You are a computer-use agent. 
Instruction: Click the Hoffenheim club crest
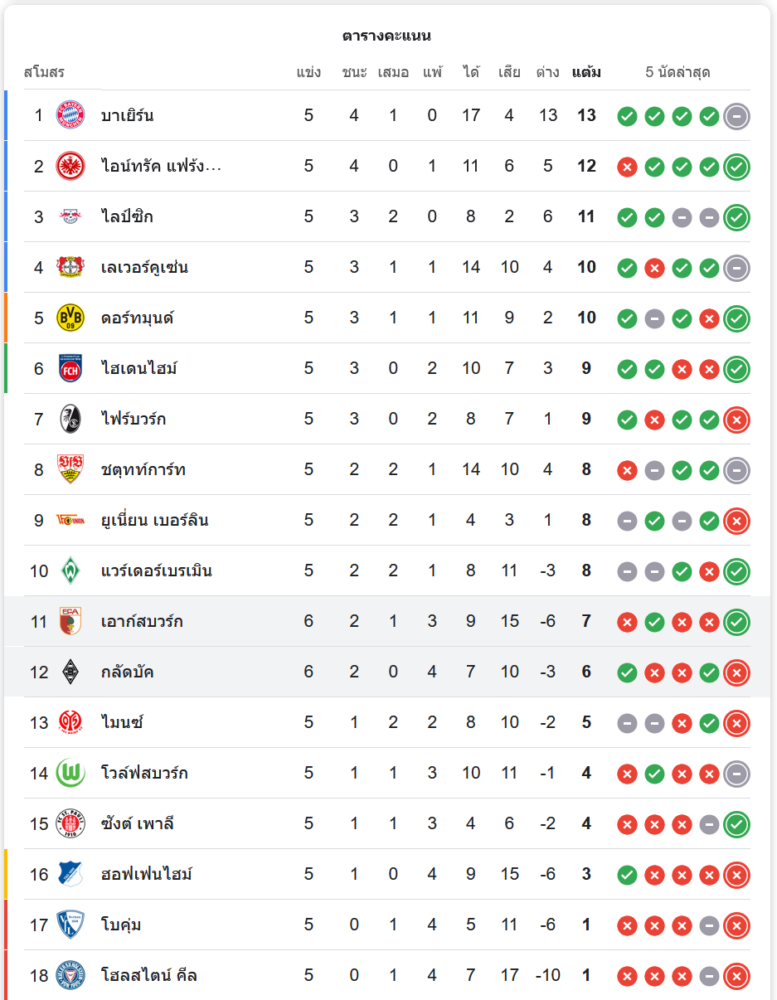click(x=70, y=874)
